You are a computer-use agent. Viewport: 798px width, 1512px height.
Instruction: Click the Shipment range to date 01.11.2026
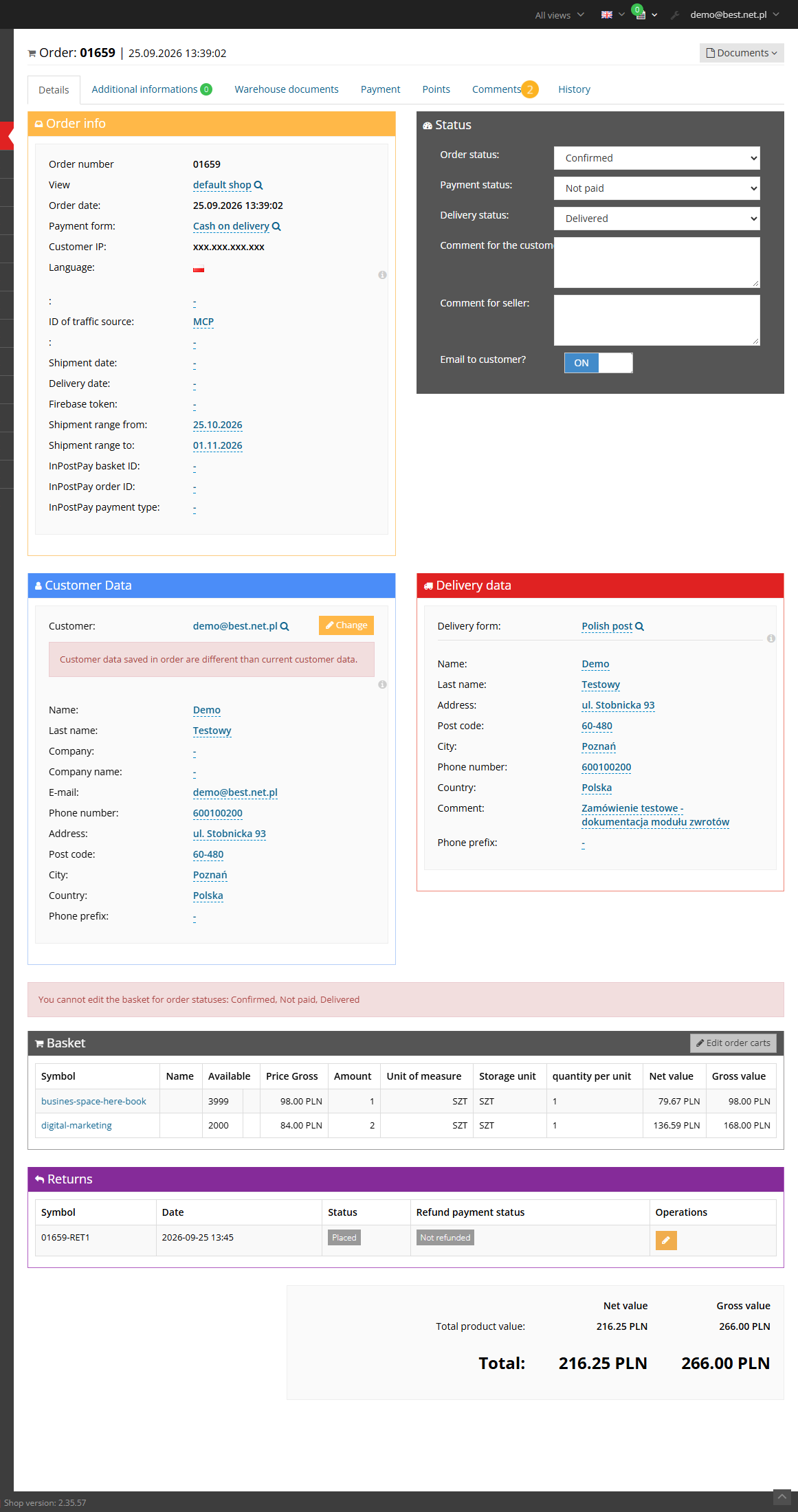coord(218,445)
